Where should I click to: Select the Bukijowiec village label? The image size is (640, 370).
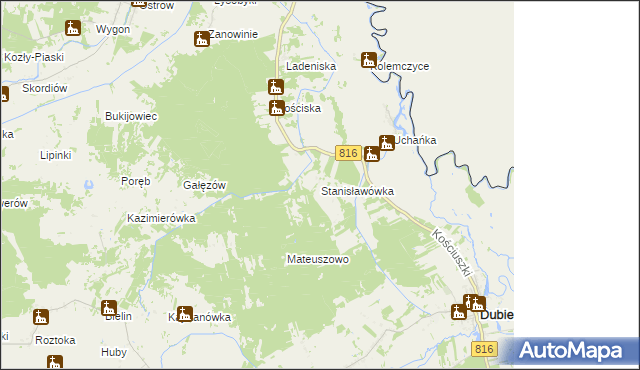click(131, 117)
